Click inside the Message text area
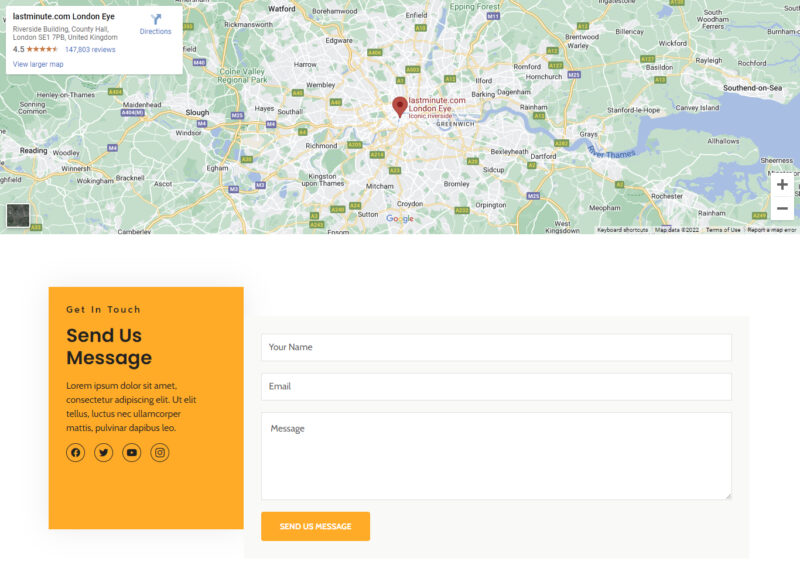 496,455
